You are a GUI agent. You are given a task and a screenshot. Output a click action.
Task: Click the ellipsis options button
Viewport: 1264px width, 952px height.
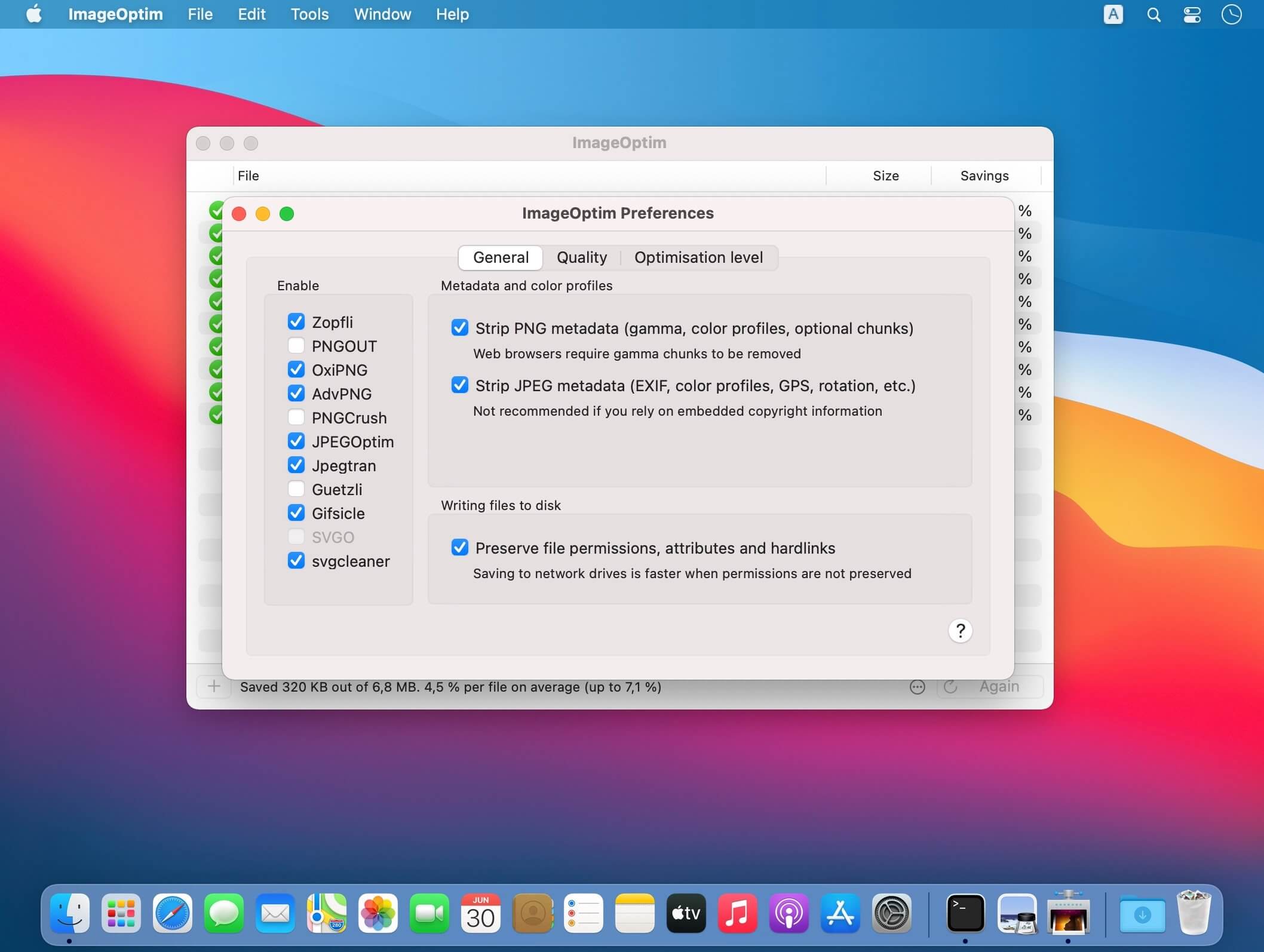click(918, 687)
